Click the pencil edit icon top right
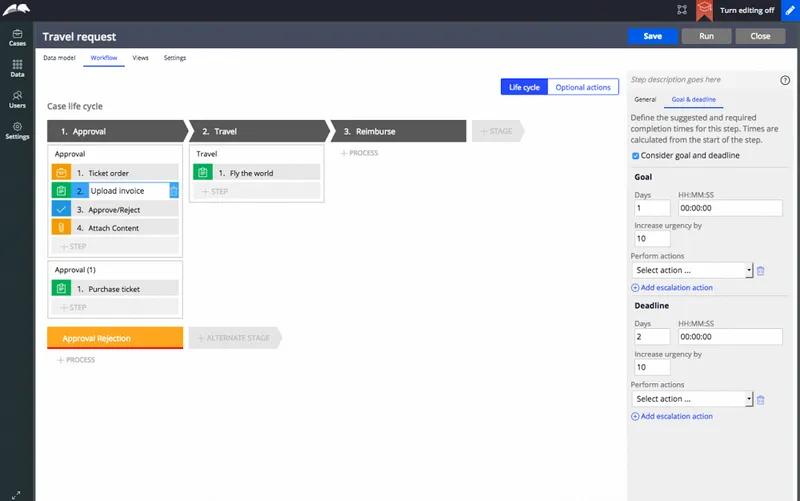 coord(790,10)
